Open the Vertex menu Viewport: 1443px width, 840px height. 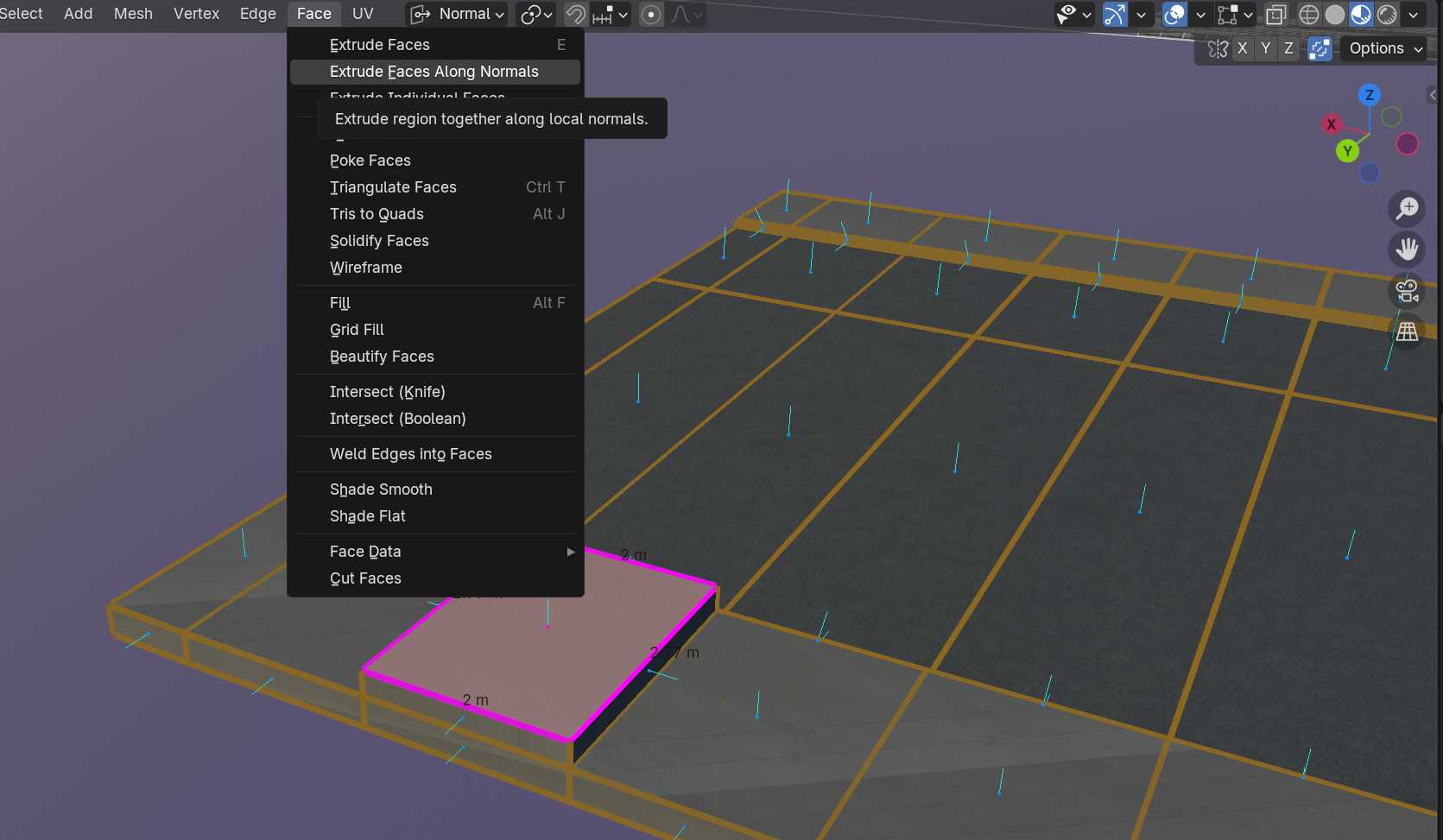(196, 14)
